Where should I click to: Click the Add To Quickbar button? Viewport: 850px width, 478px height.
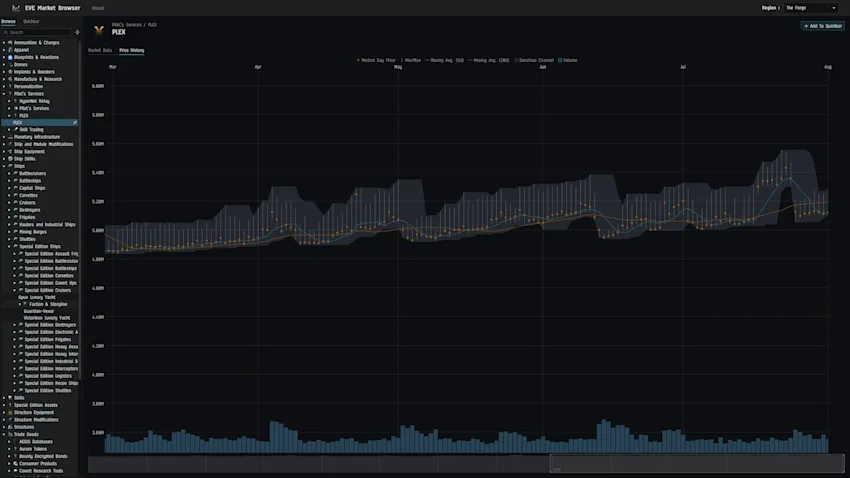822,26
